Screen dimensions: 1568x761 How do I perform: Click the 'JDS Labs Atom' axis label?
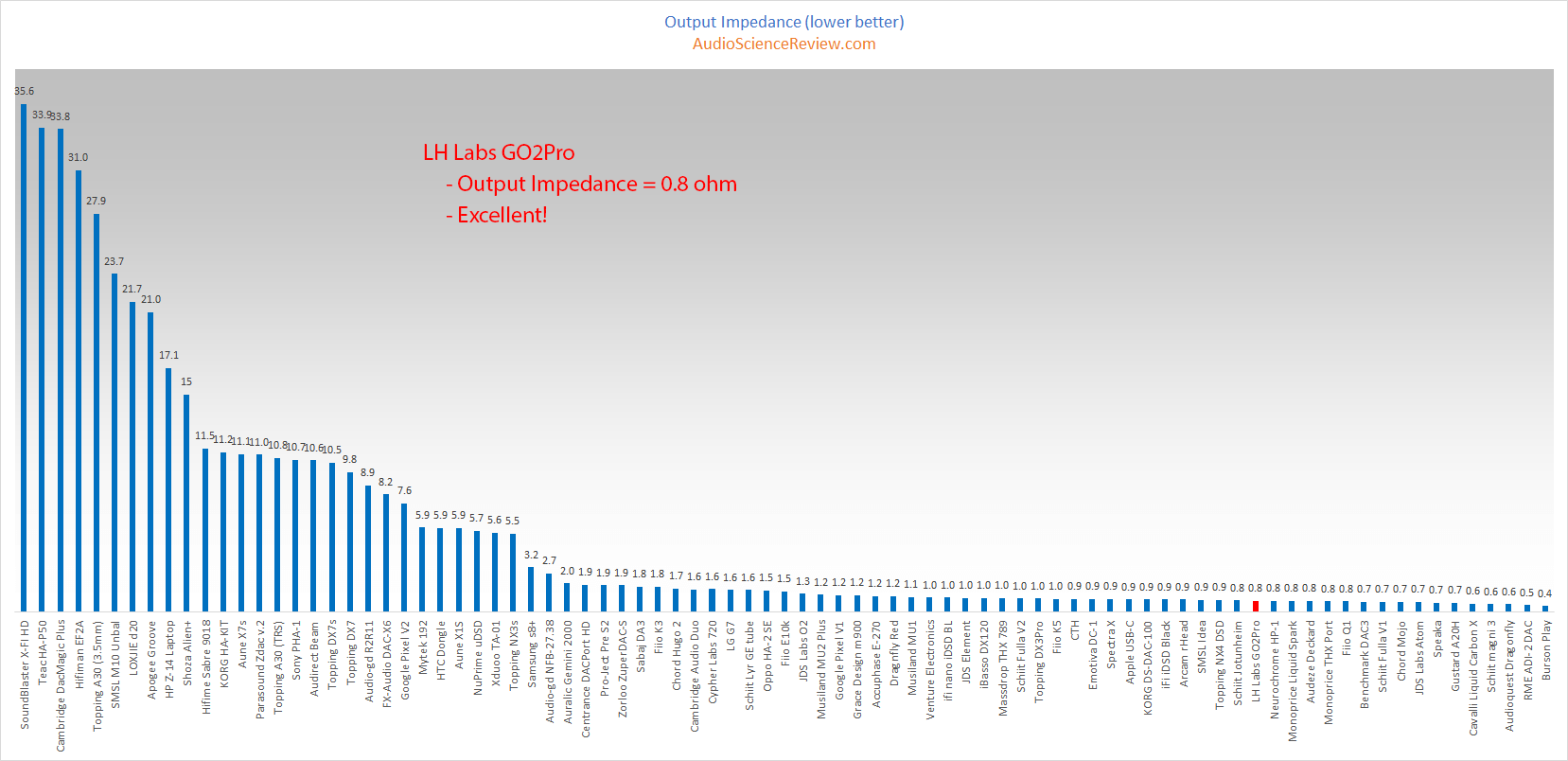click(1418, 658)
